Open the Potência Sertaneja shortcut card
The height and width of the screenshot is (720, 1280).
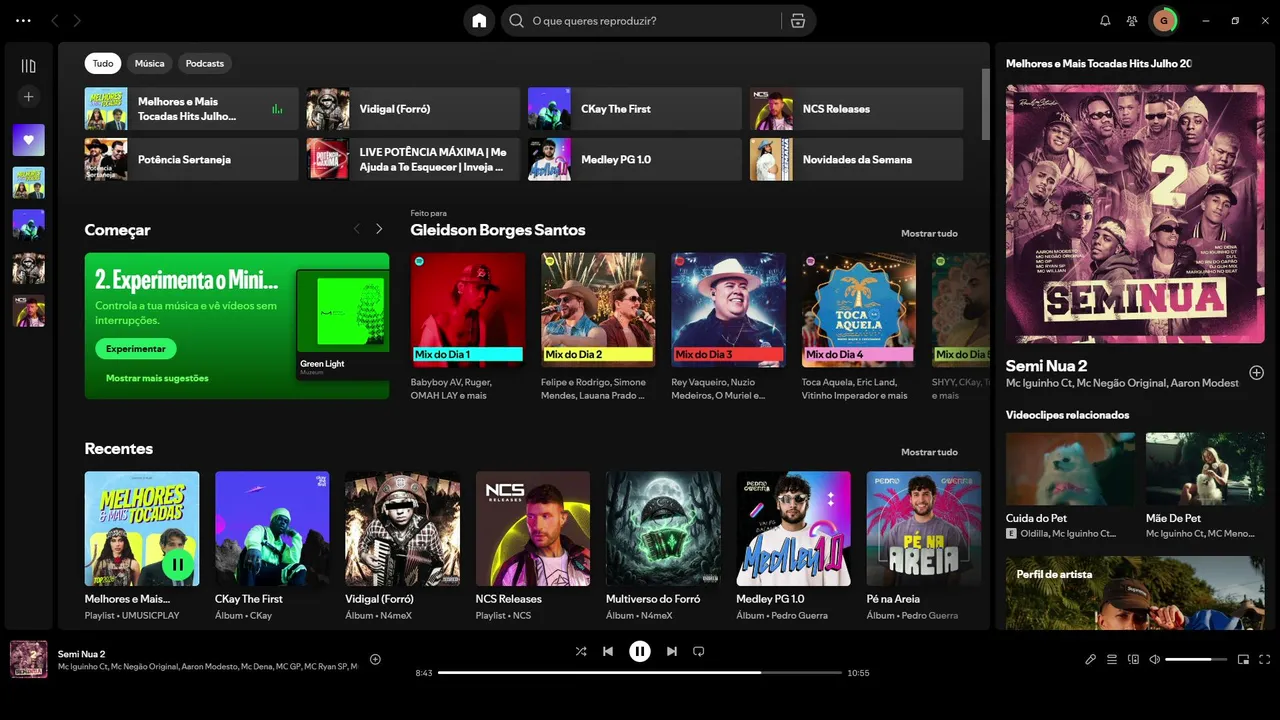(191, 159)
